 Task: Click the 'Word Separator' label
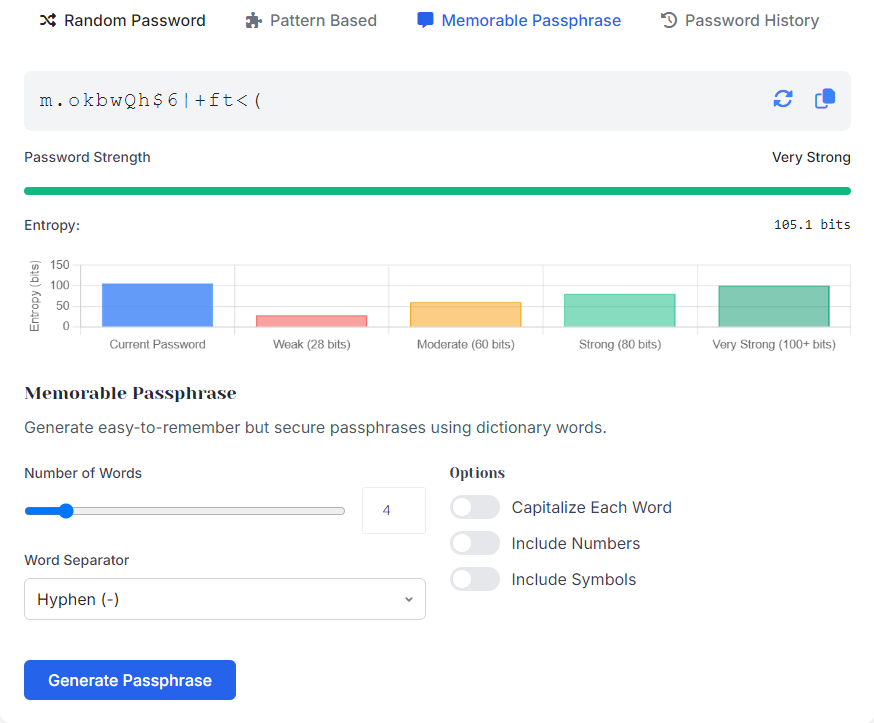76,560
